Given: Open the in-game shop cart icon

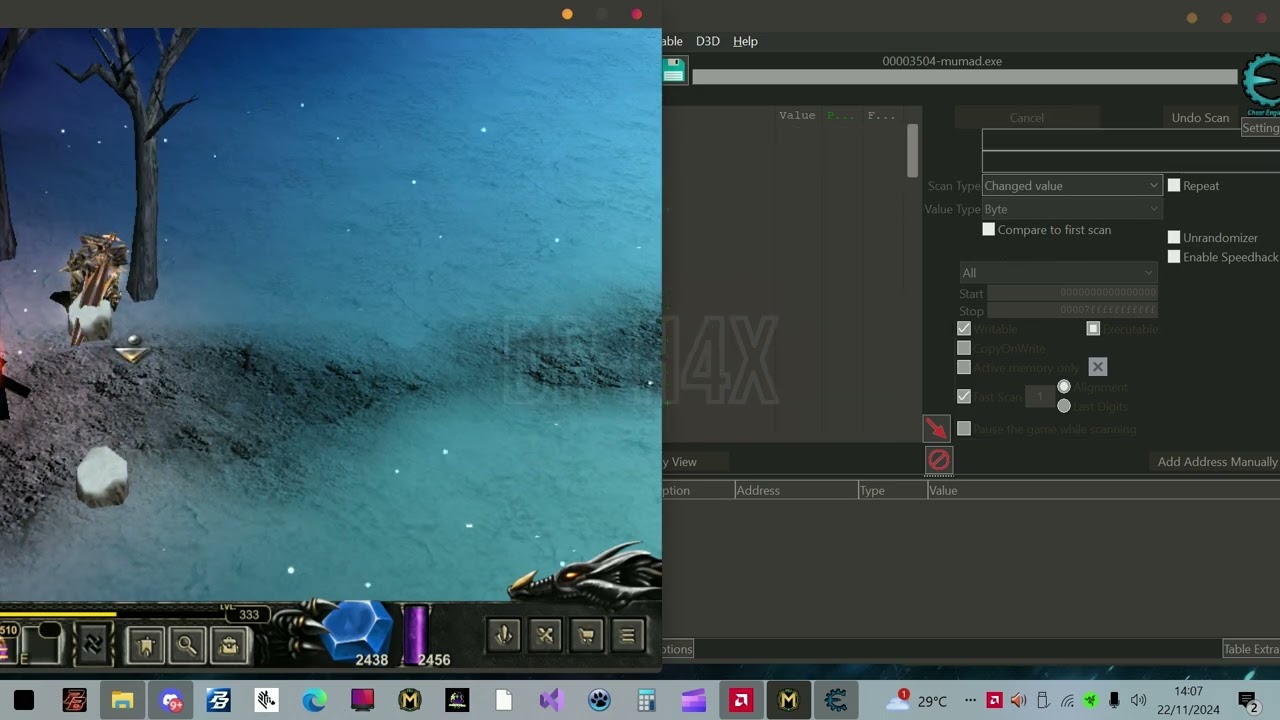Looking at the screenshot, I should tap(587, 635).
